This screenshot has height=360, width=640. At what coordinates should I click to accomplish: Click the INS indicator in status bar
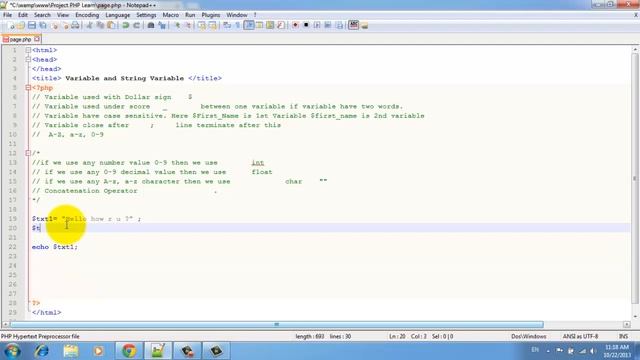pos(623,337)
